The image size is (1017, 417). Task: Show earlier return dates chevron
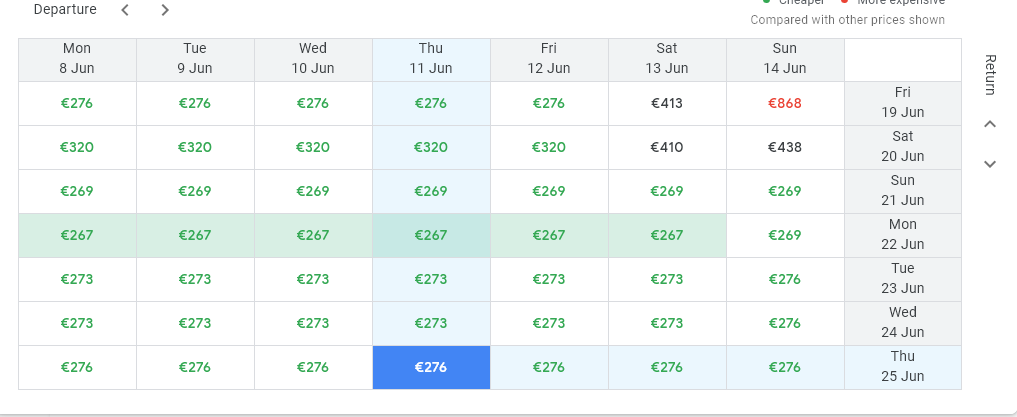(x=990, y=124)
